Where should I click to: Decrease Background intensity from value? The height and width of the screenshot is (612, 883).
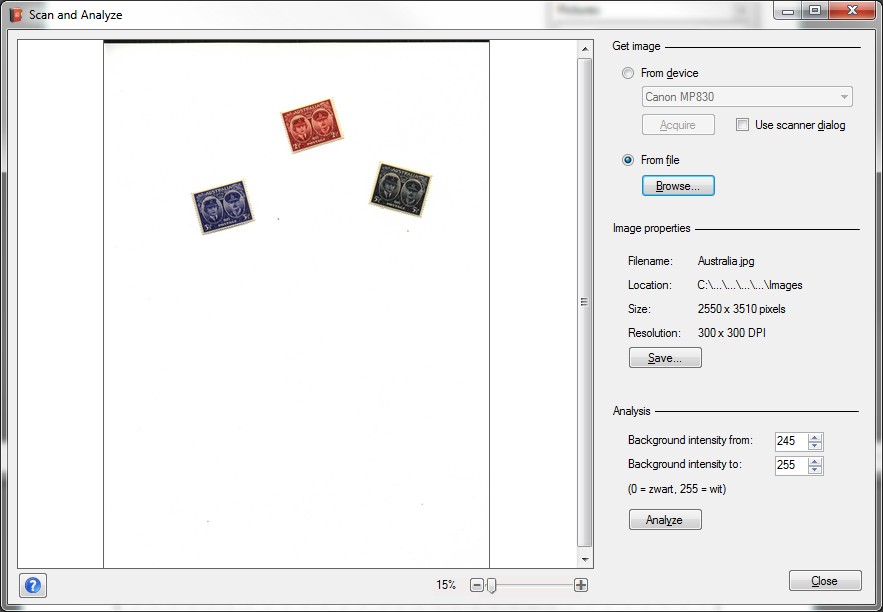pyautogui.click(x=815, y=445)
